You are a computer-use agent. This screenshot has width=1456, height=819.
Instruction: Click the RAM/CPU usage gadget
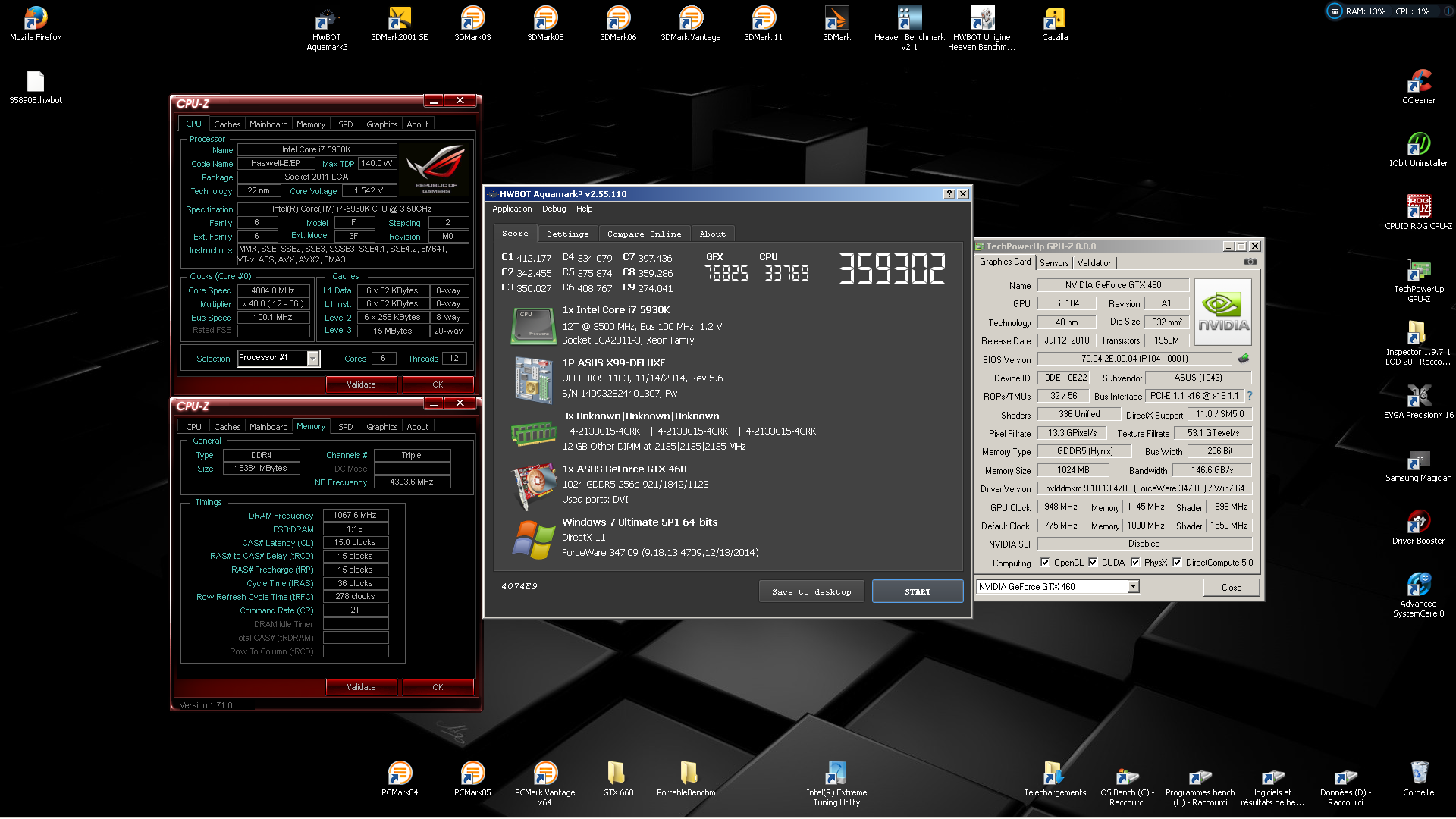coord(1389,11)
